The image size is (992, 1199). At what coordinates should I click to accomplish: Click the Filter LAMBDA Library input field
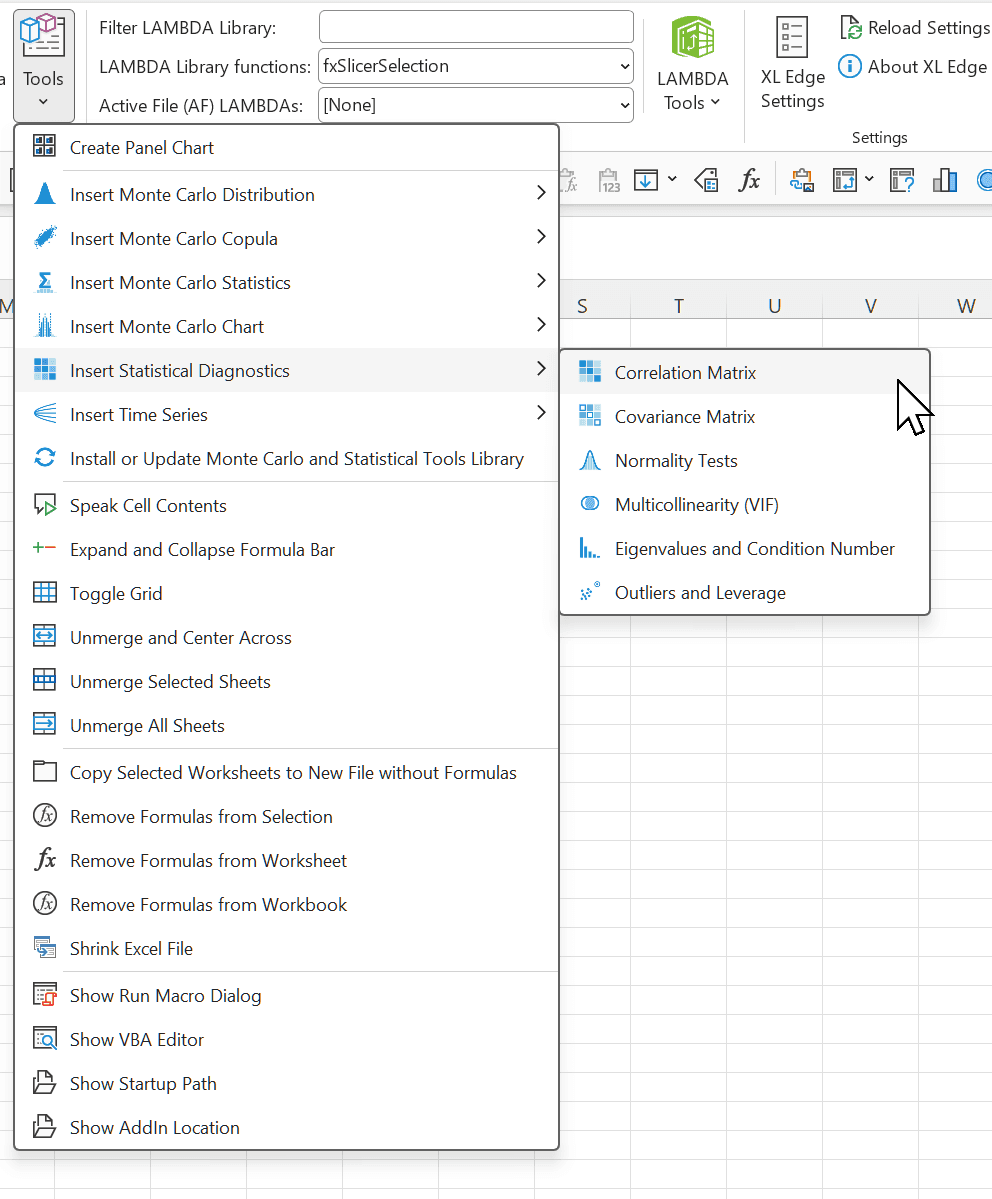point(476,28)
